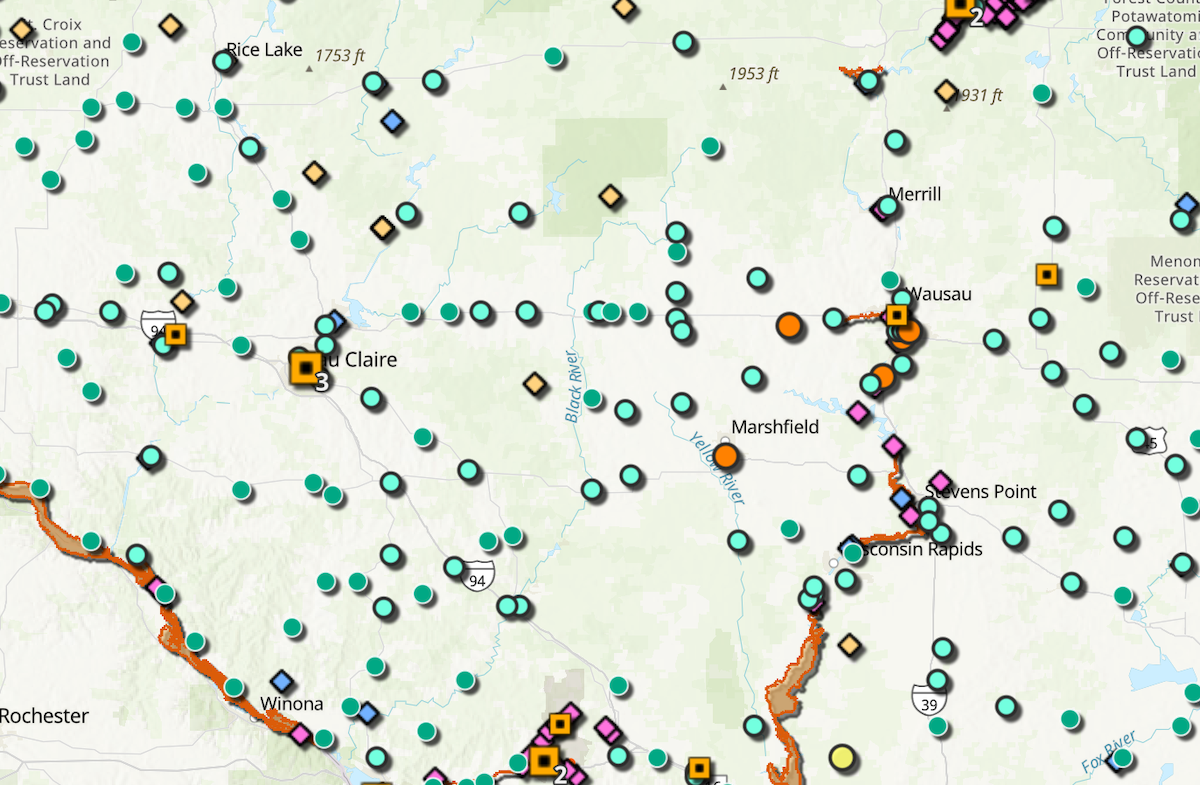Select the 1953 ft elevation label
This screenshot has width=1200, height=785.
[753, 74]
